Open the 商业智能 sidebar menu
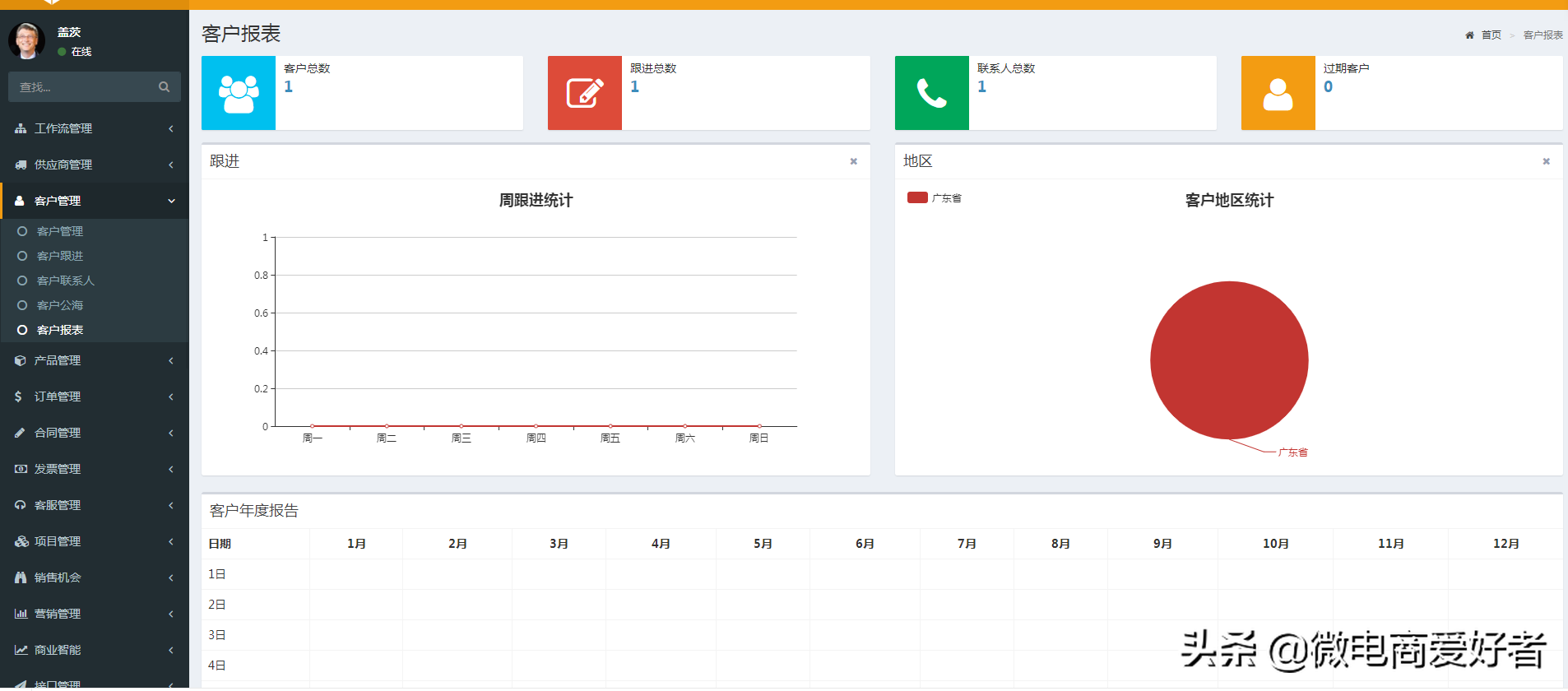This screenshot has height=691, width=1568. click(x=95, y=650)
